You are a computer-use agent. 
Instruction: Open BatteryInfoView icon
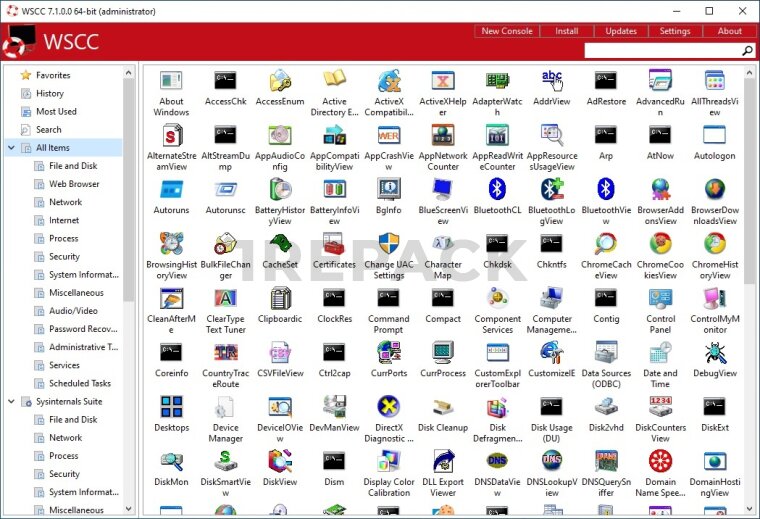pyautogui.click(x=334, y=189)
